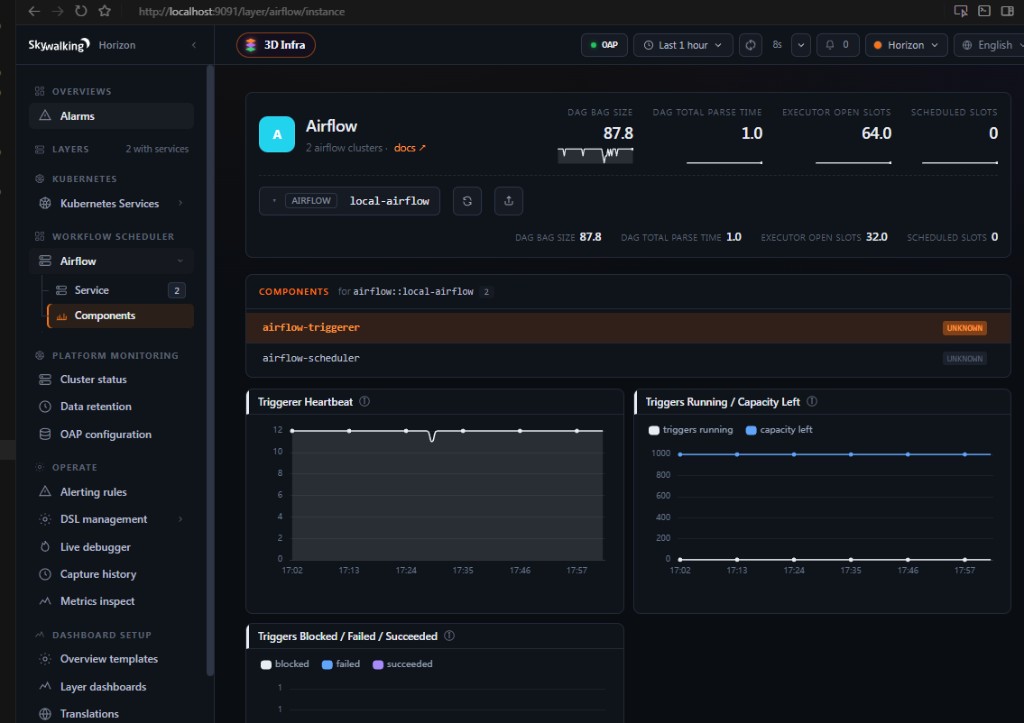Click the Components bar chart icon
Viewport: 1024px width, 723px height.
point(61,316)
